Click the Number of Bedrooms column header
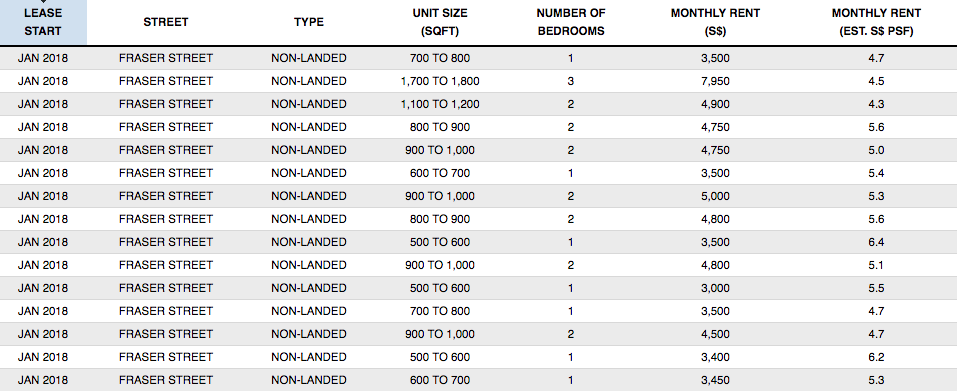Viewport: 959px width, 391px height. coord(571,22)
